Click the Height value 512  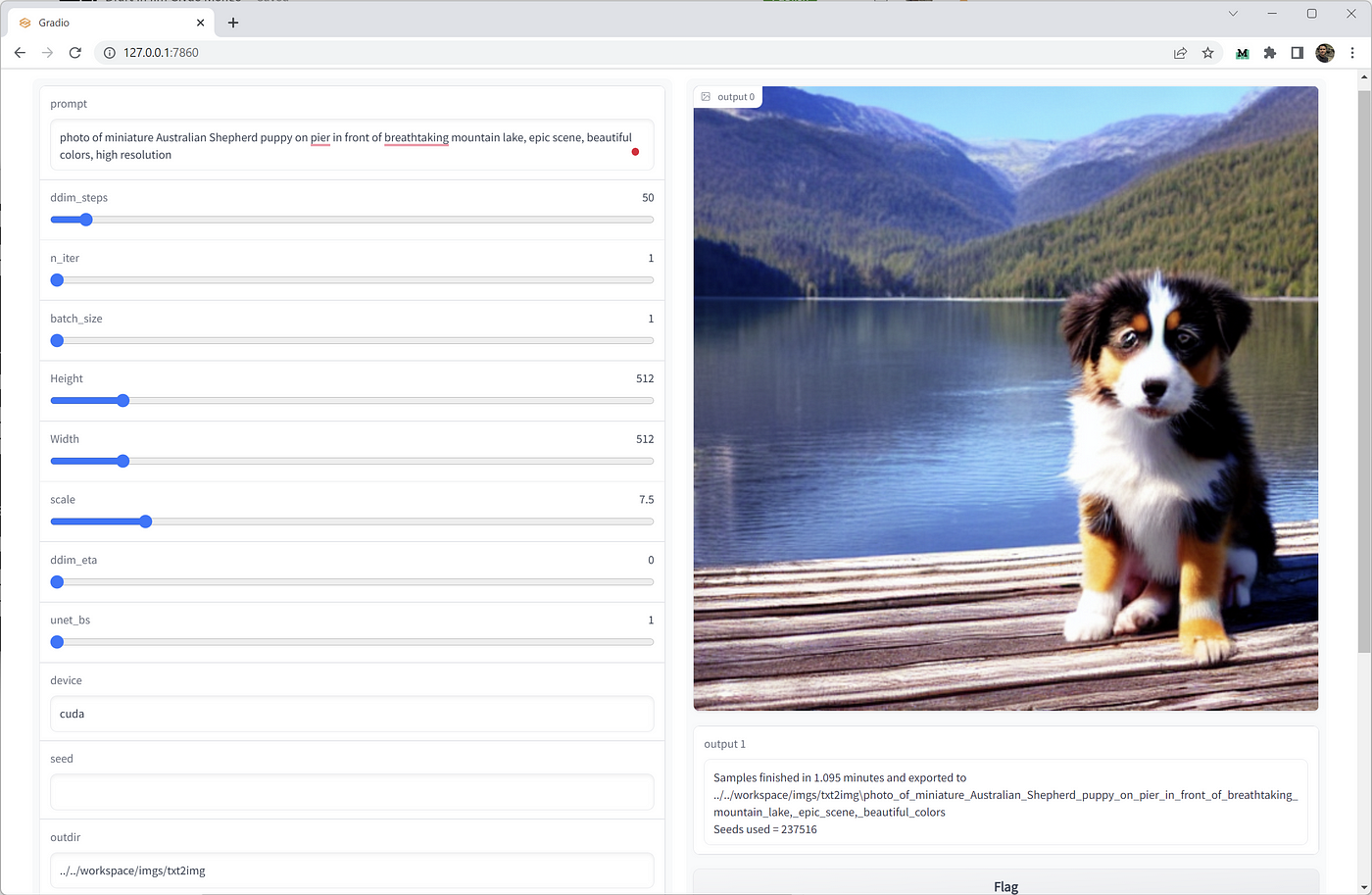tap(645, 378)
